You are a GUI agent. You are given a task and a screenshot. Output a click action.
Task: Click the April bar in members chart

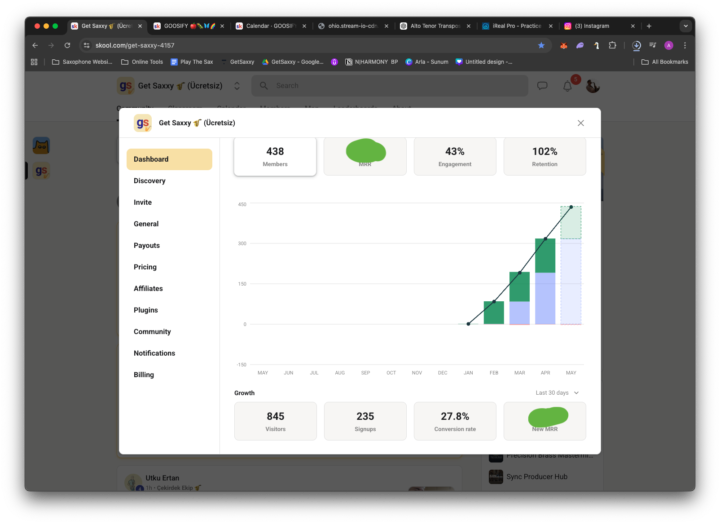545,282
